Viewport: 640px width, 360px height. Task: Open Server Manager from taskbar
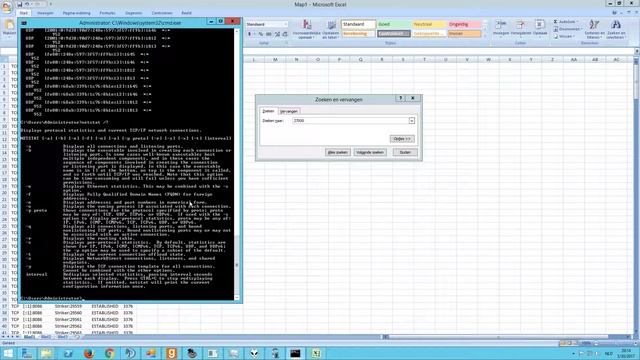27,353
